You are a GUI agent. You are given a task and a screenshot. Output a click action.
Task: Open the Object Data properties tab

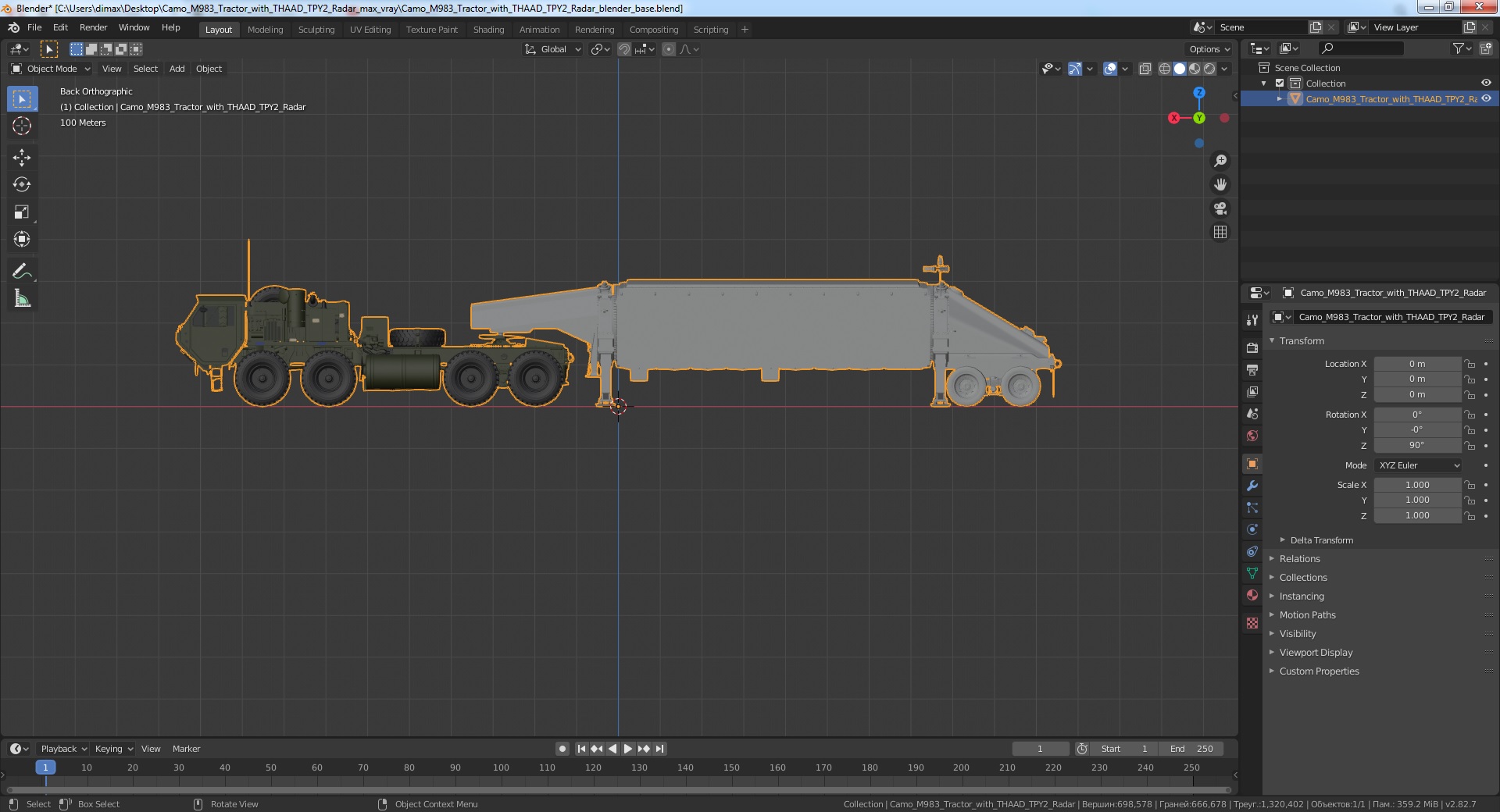tap(1252, 573)
